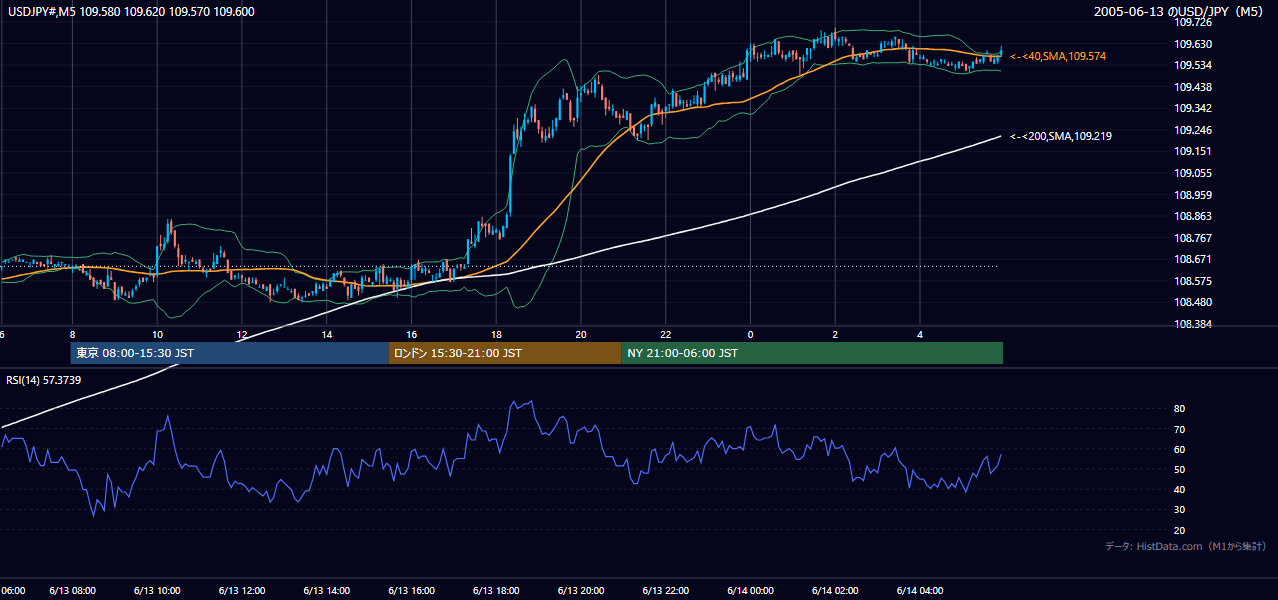
Task: Click price axis value 109.342
Action: [x=1193, y=108]
